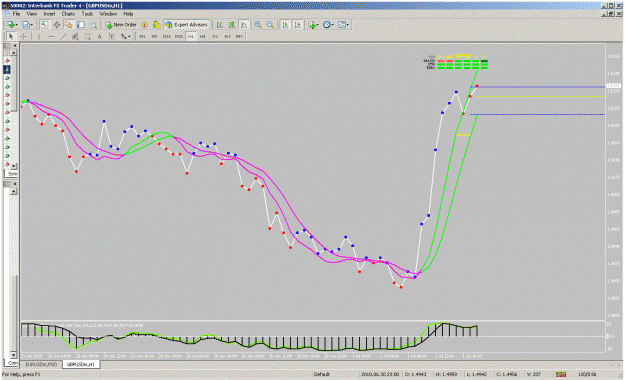Toggle the Terminal panel icon
Screen dimensions: 625x380
81,25
